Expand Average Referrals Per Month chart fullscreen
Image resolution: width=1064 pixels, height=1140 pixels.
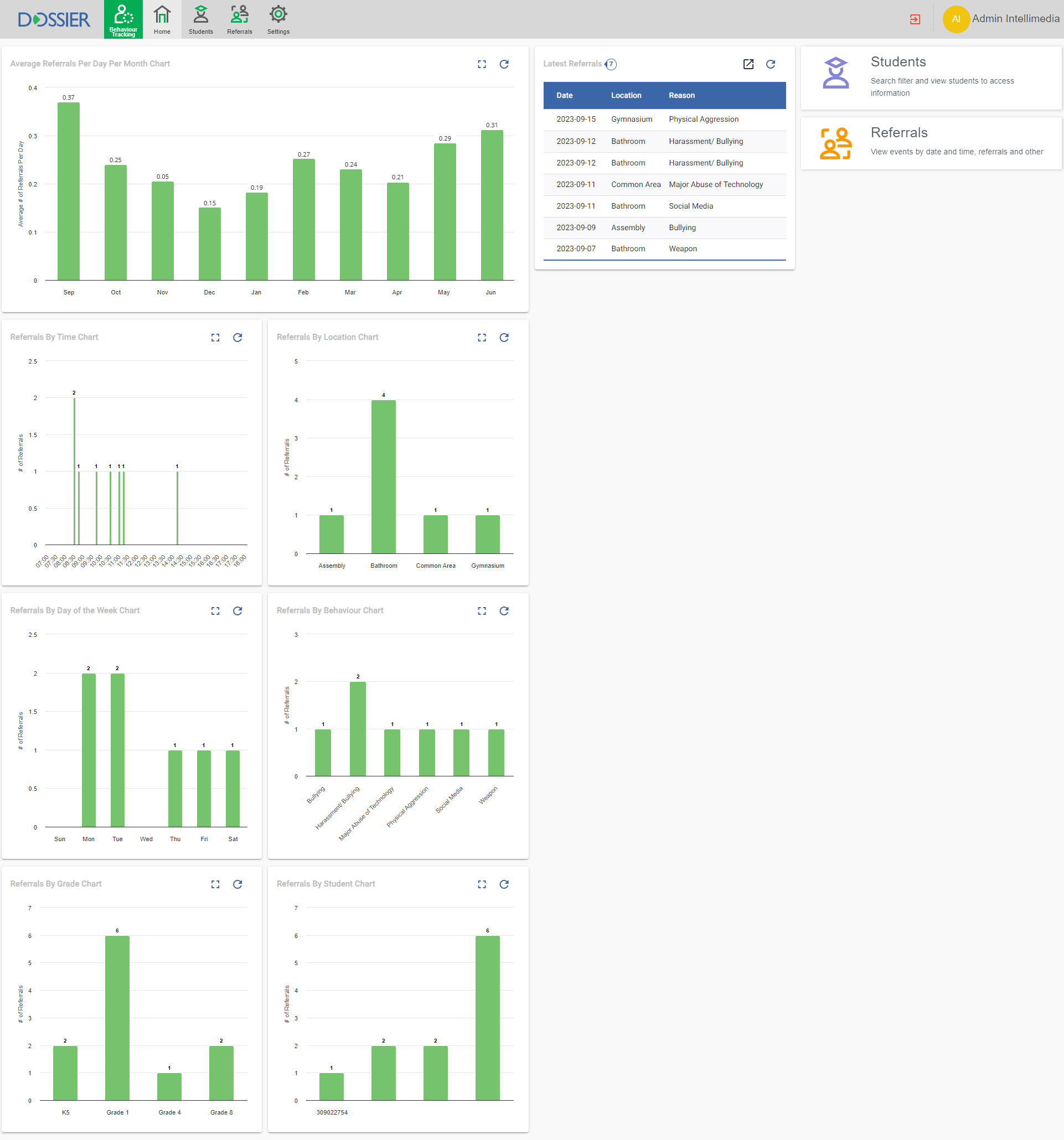coord(482,64)
